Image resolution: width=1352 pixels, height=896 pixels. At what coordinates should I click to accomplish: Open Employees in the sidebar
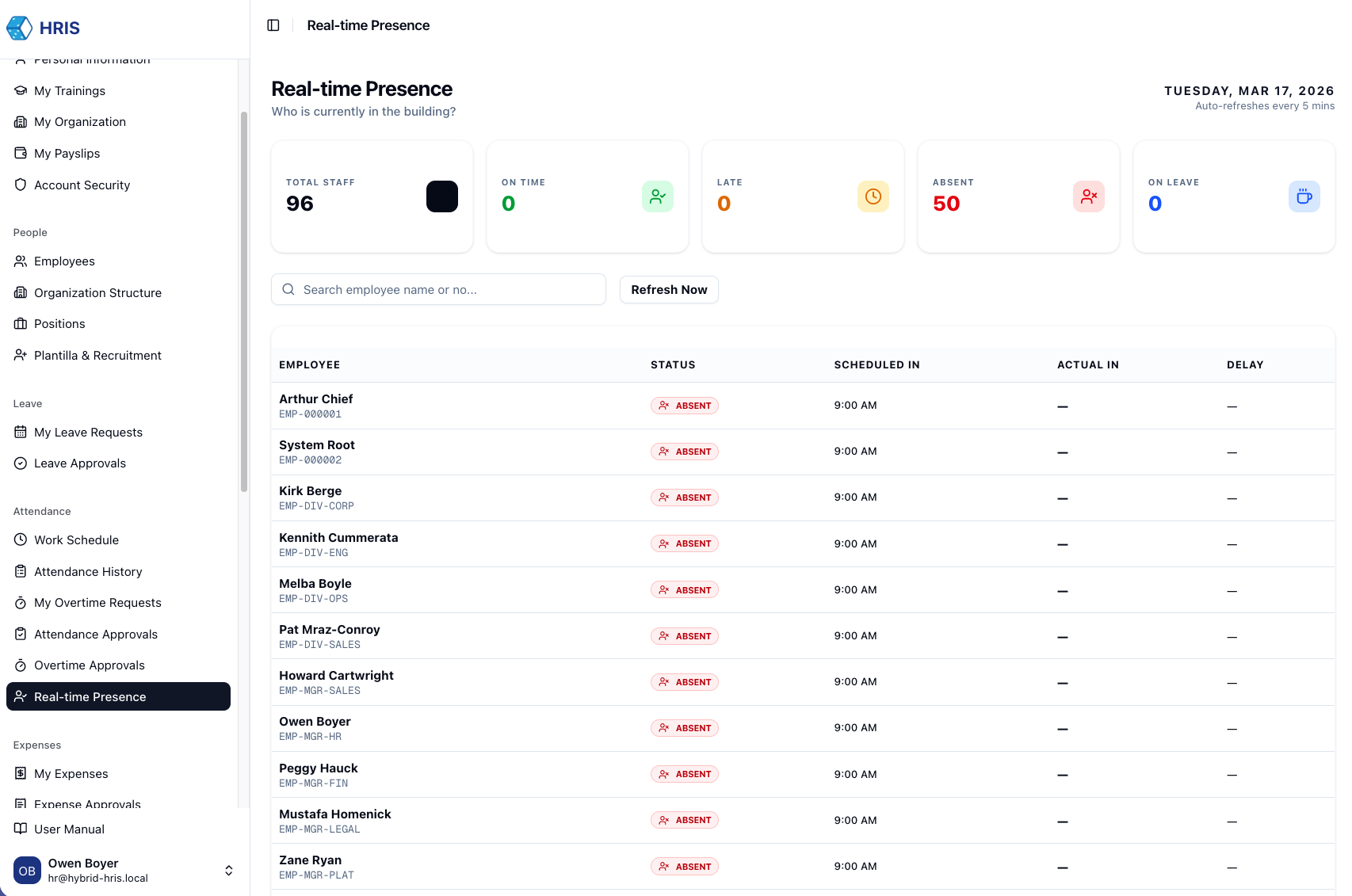click(64, 261)
